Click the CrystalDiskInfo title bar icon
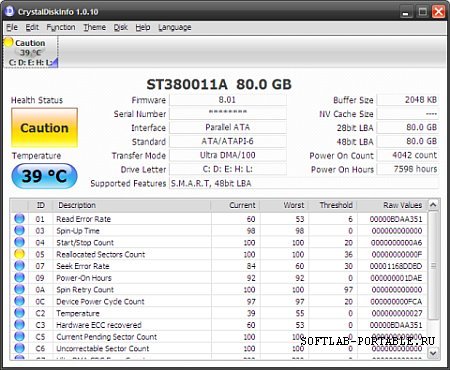Screen dimensions: 450x370 click(9, 11)
